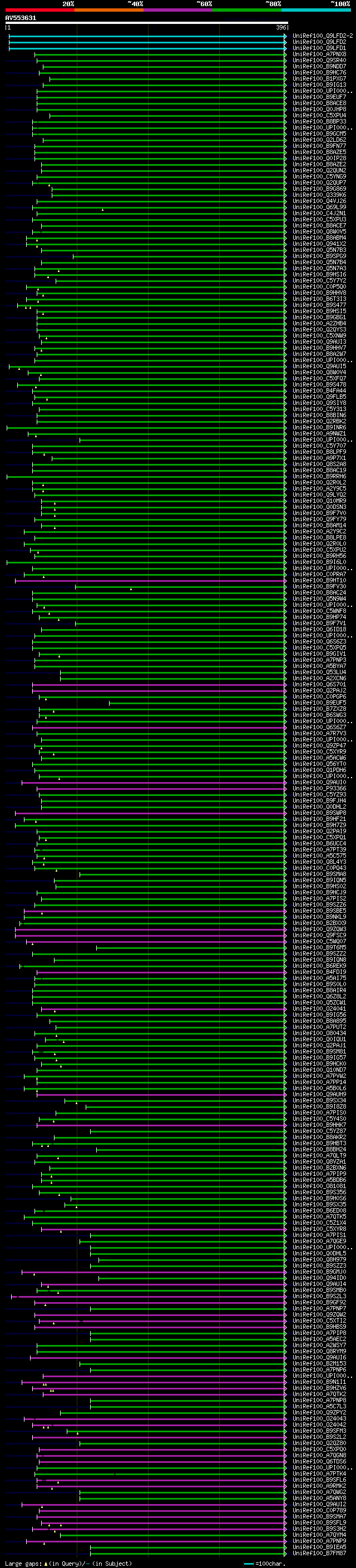Click the purple alignment bar of UniRef100_Q6S701
Viewport: 356px width, 1568px height.
159,685
